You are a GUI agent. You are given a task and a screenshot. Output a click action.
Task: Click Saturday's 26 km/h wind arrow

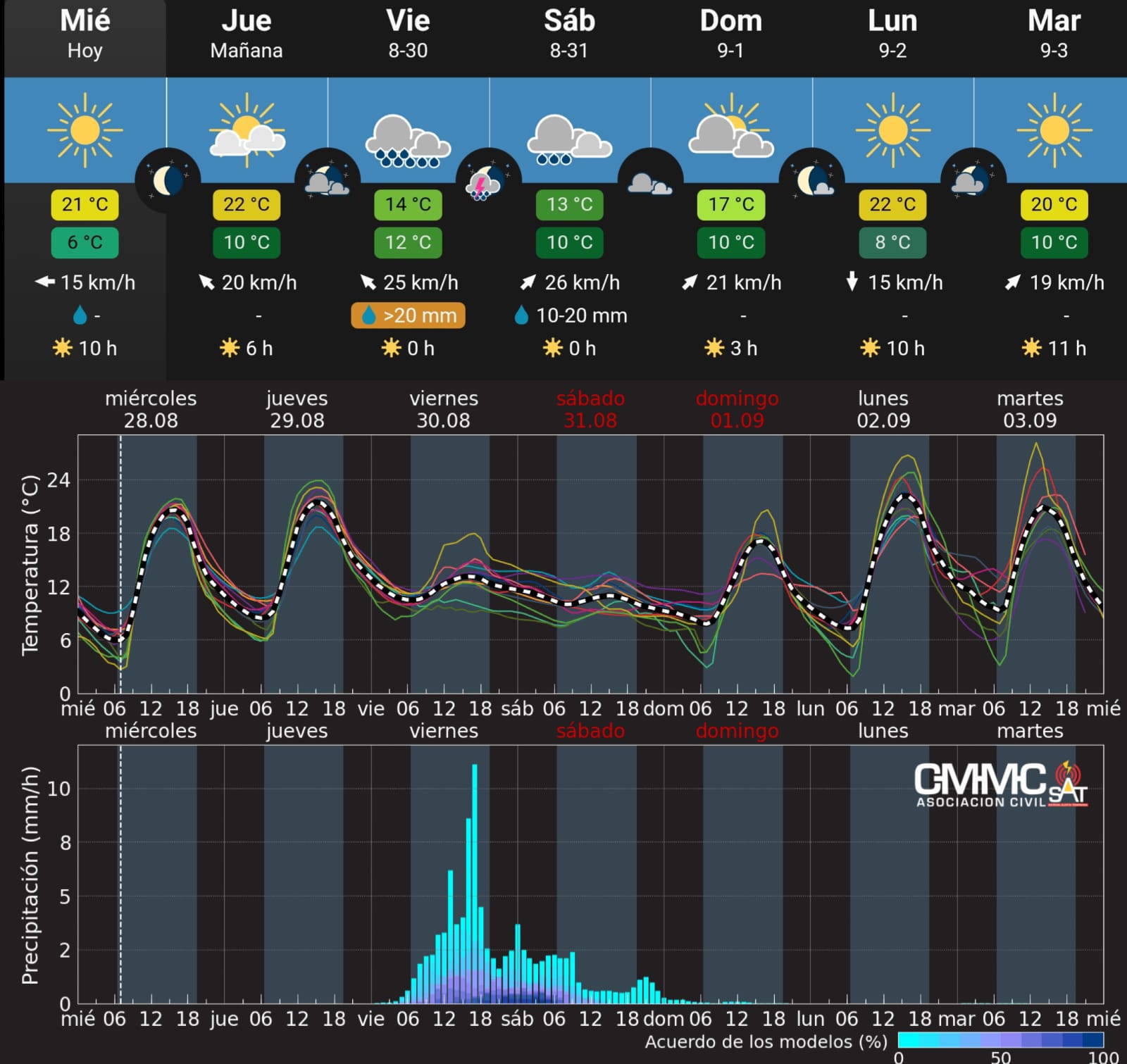[528, 282]
